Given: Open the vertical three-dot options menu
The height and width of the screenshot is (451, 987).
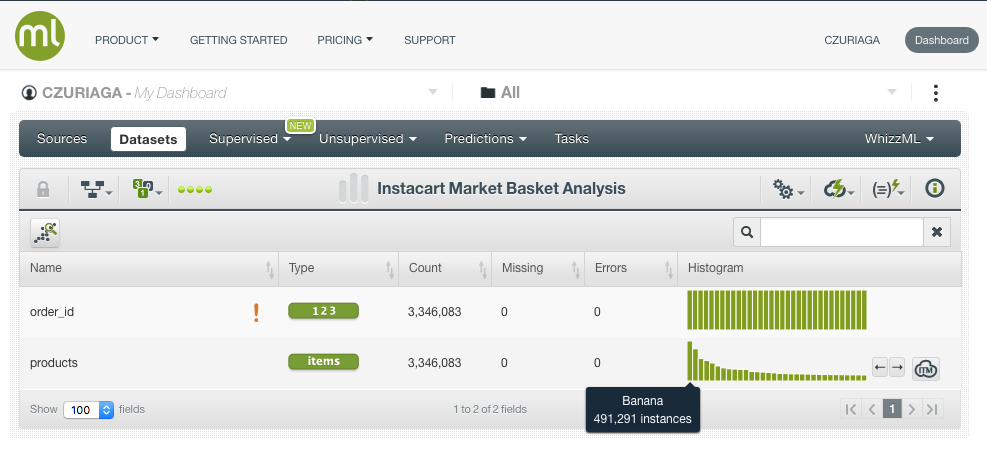Looking at the screenshot, I should pos(935,93).
